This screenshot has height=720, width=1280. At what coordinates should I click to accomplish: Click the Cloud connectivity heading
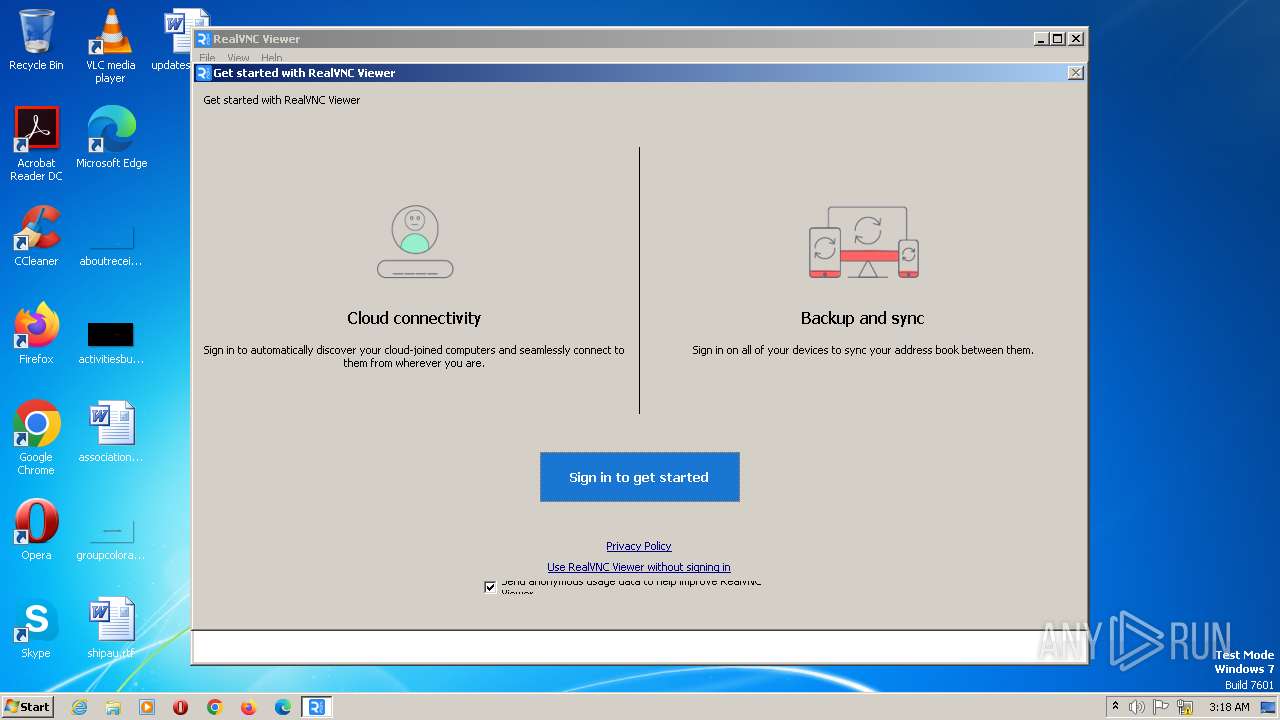pos(414,318)
